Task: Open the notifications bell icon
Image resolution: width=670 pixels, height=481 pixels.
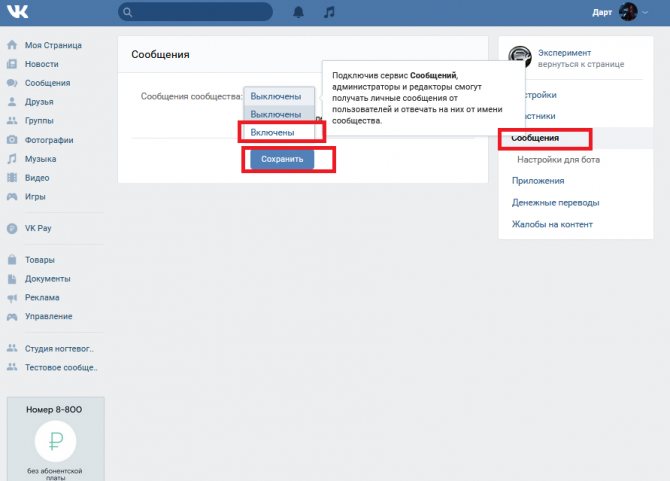Action: click(x=298, y=12)
